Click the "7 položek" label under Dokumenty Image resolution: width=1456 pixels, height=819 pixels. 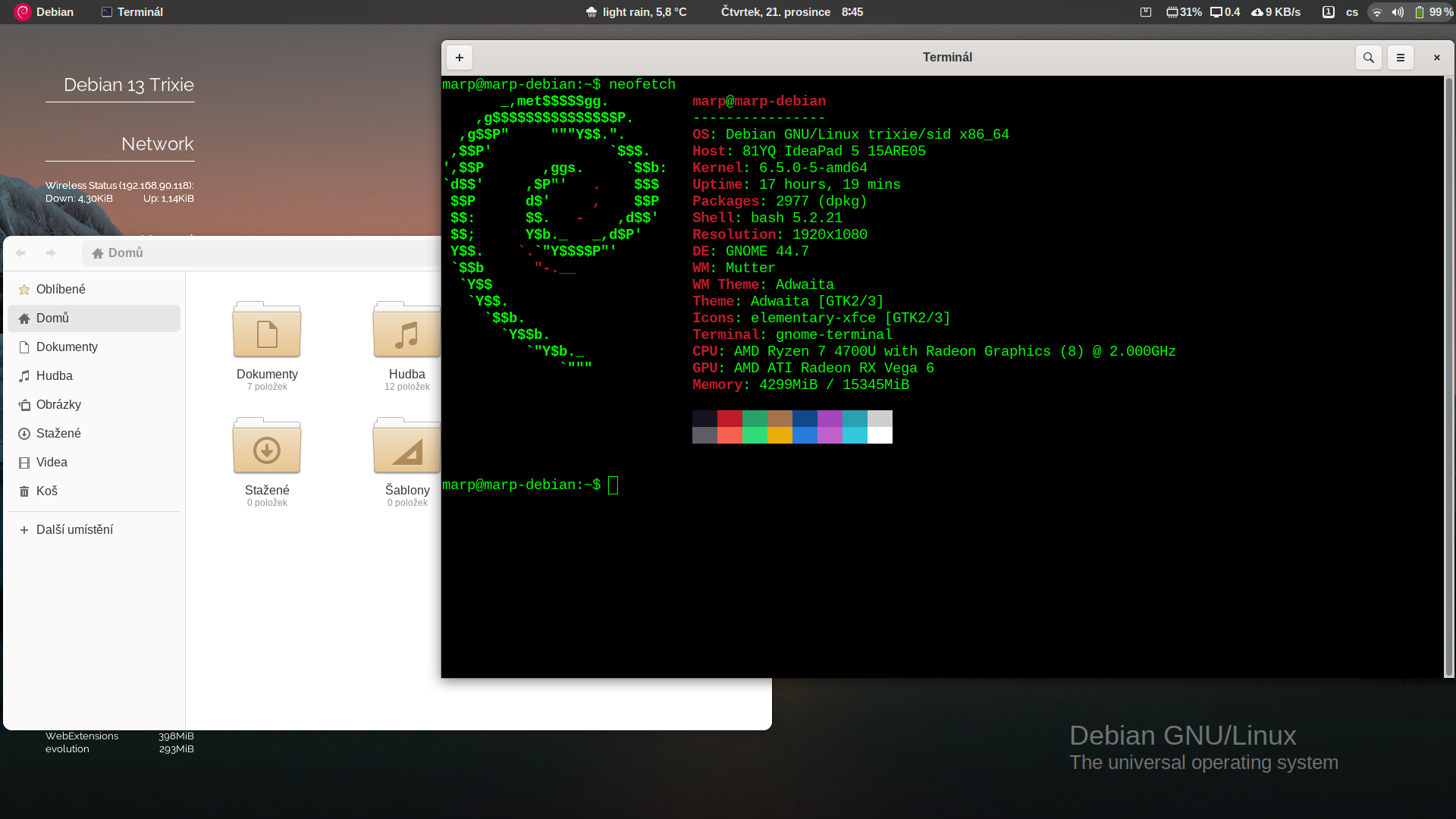click(267, 387)
